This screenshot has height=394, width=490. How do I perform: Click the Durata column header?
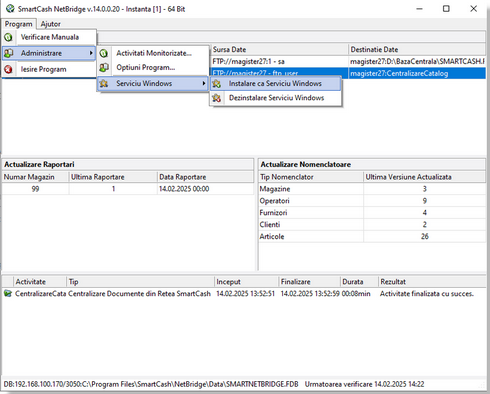[359, 282]
